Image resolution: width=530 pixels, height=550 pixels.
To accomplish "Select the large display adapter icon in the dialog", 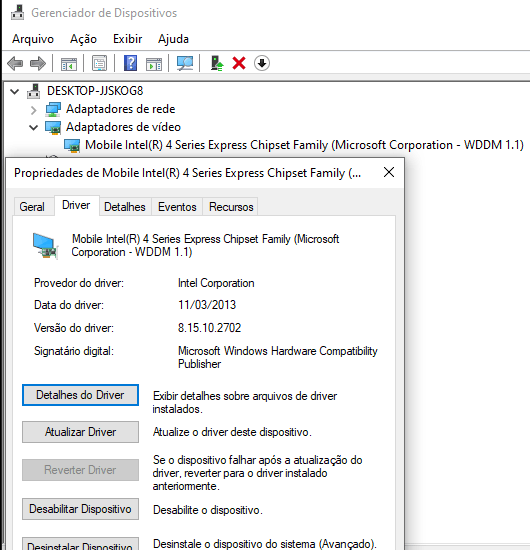I will point(45,246).
